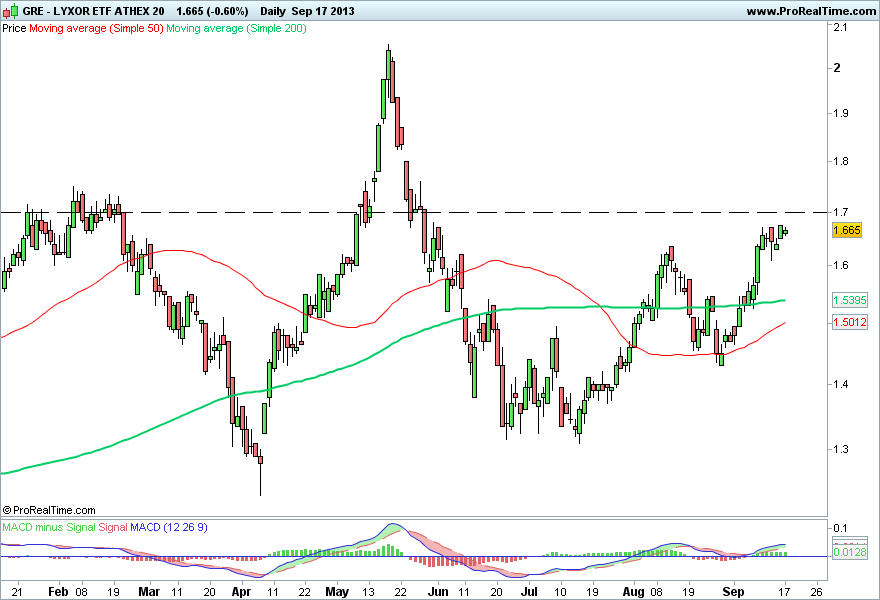Click the 2.1 price axis label
The image size is (880, 600).
(x=840, y=27)
